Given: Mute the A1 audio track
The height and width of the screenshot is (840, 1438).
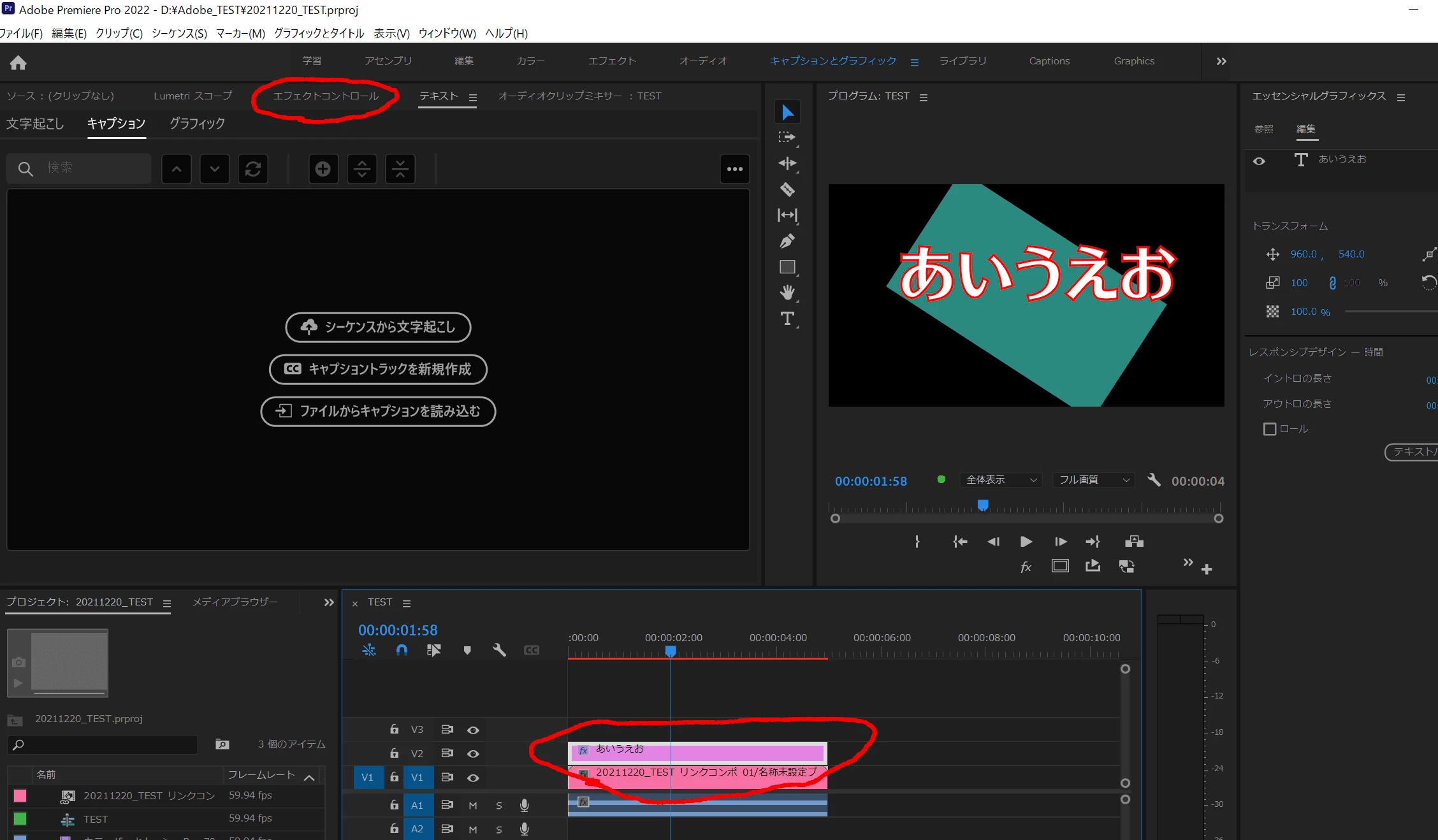Looking at the screenshot, I should coord(473,806).
